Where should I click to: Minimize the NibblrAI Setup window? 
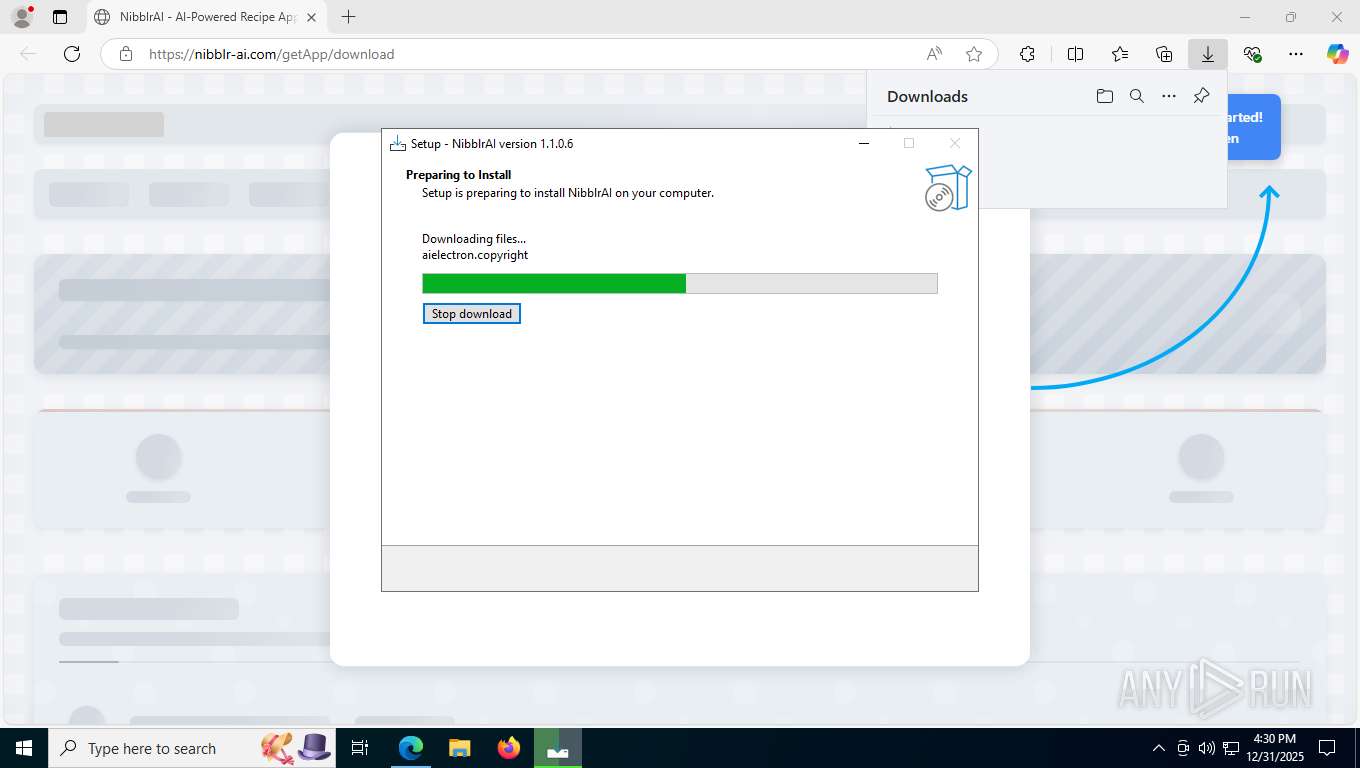point(864,143)
